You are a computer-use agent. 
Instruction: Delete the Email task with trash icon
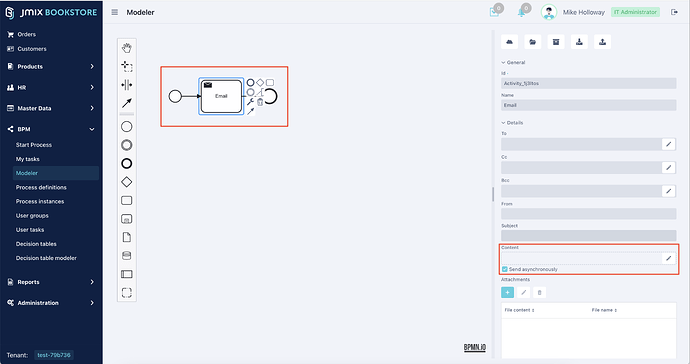coord(260,102)
